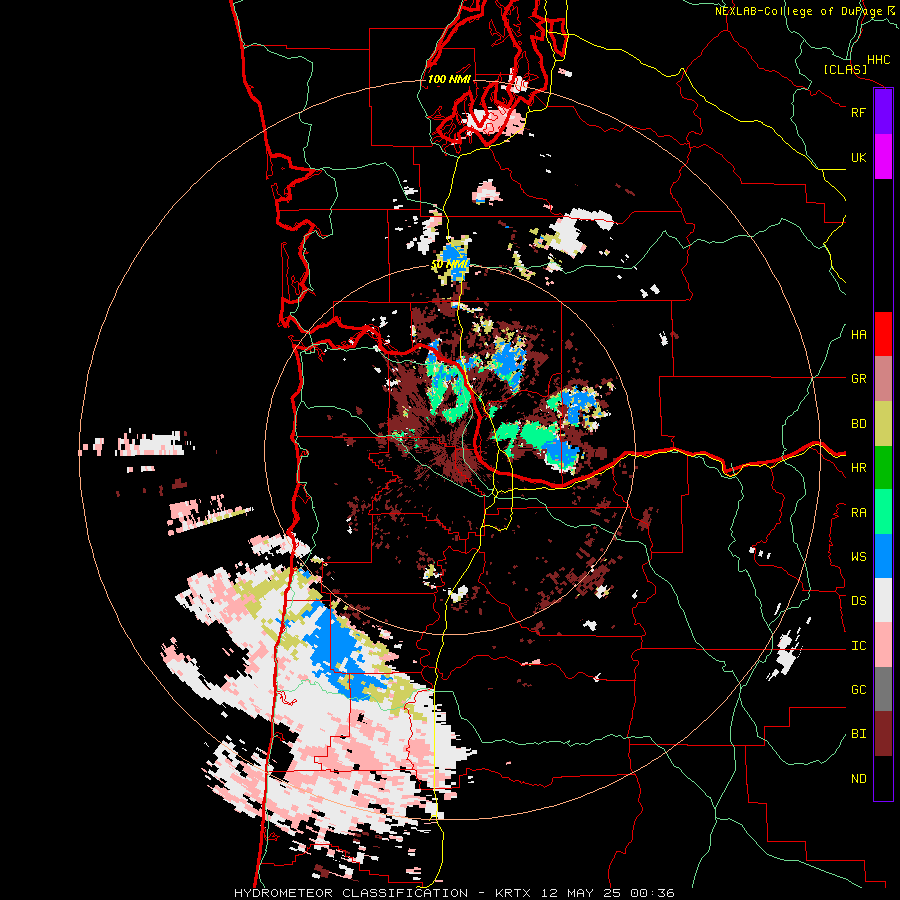Click the 00:36 timestamp in footer

pyautogui.click(x=651, y=893)
